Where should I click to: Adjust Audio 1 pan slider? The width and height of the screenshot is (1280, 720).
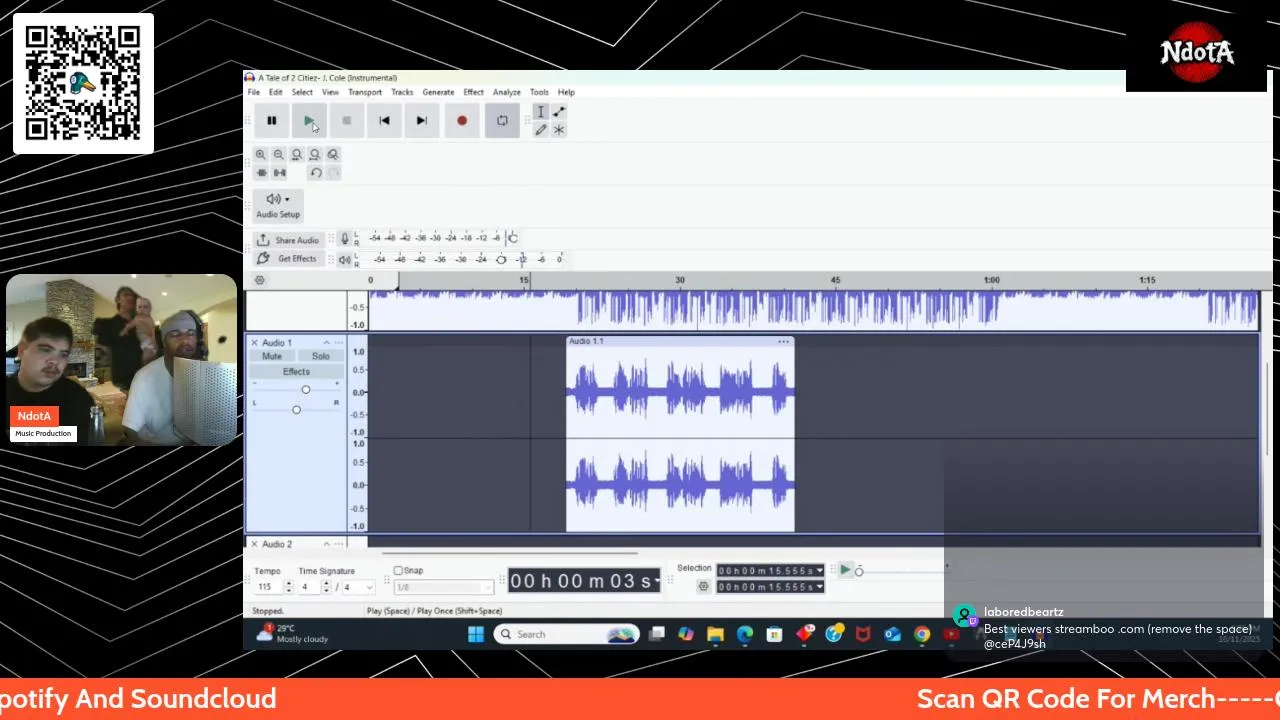(296, 409)
